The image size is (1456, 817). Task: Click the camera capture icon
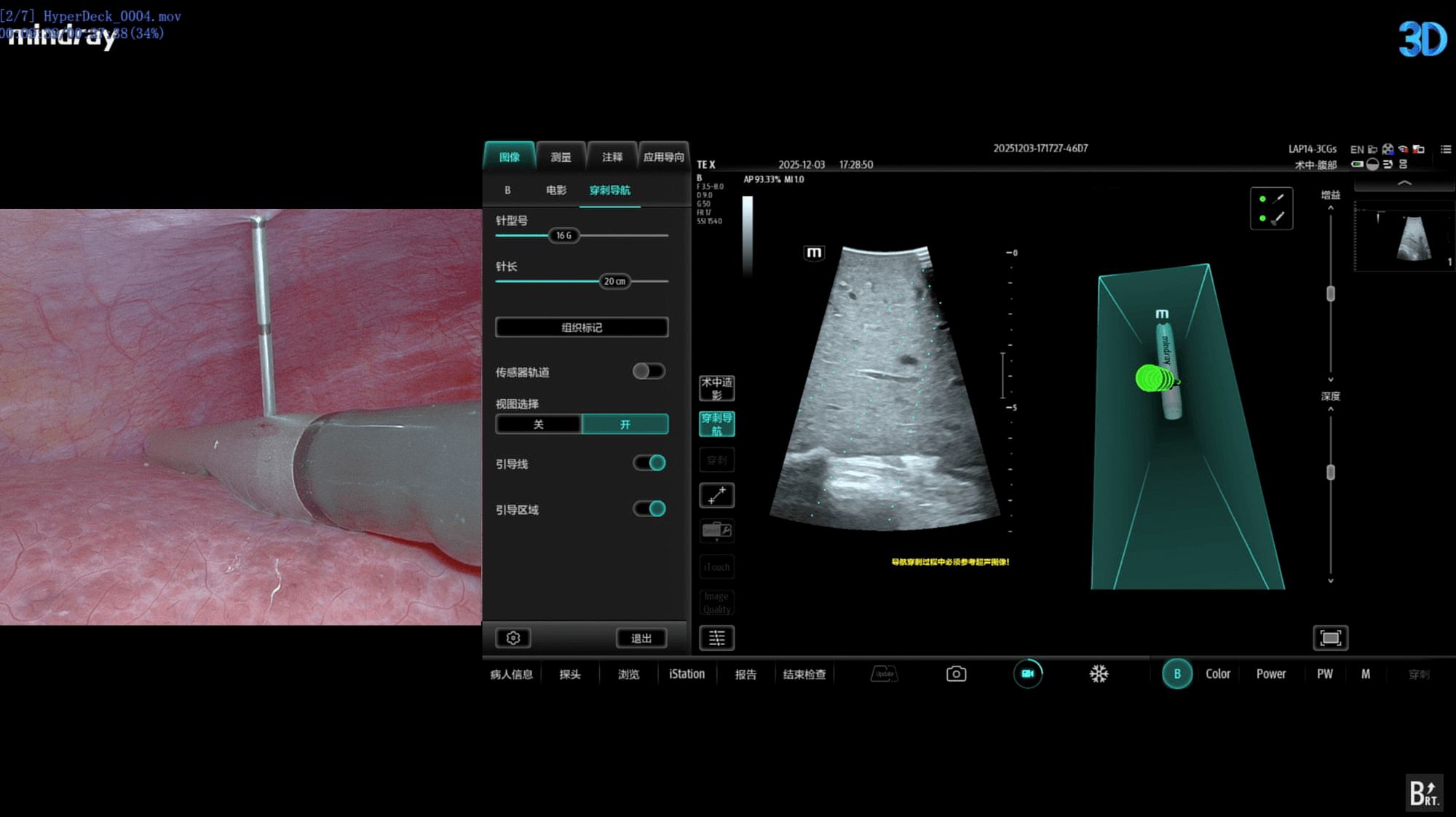click(956, 674)
